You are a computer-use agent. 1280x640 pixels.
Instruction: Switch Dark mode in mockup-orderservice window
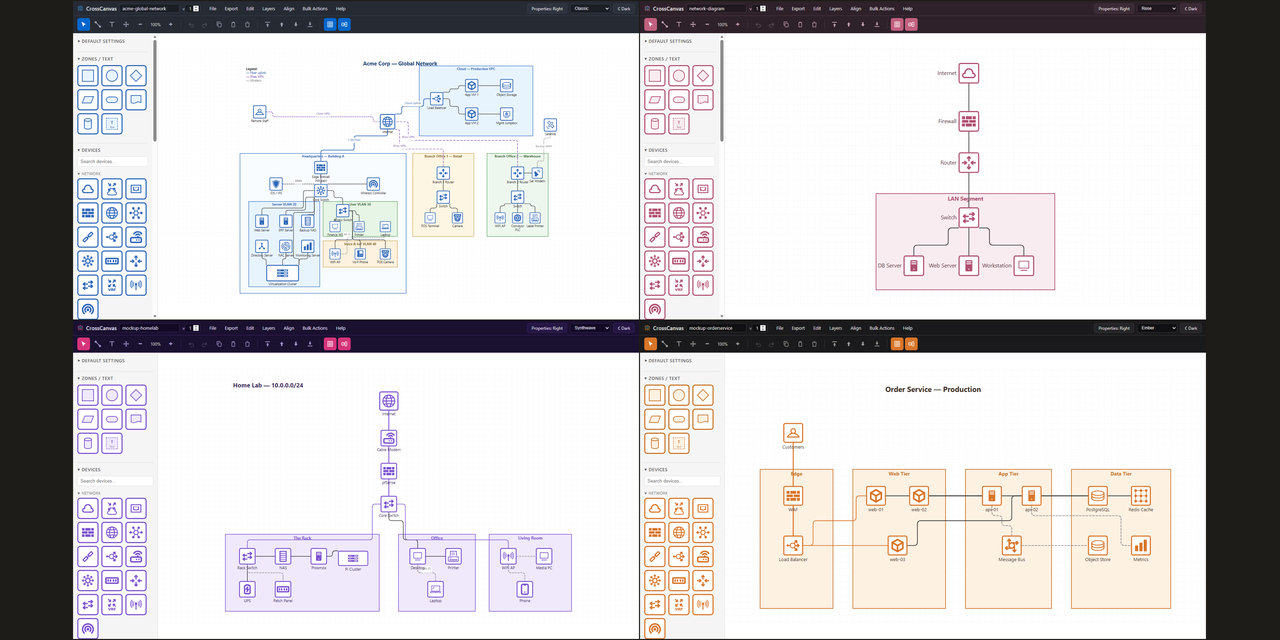[1190, 328]
